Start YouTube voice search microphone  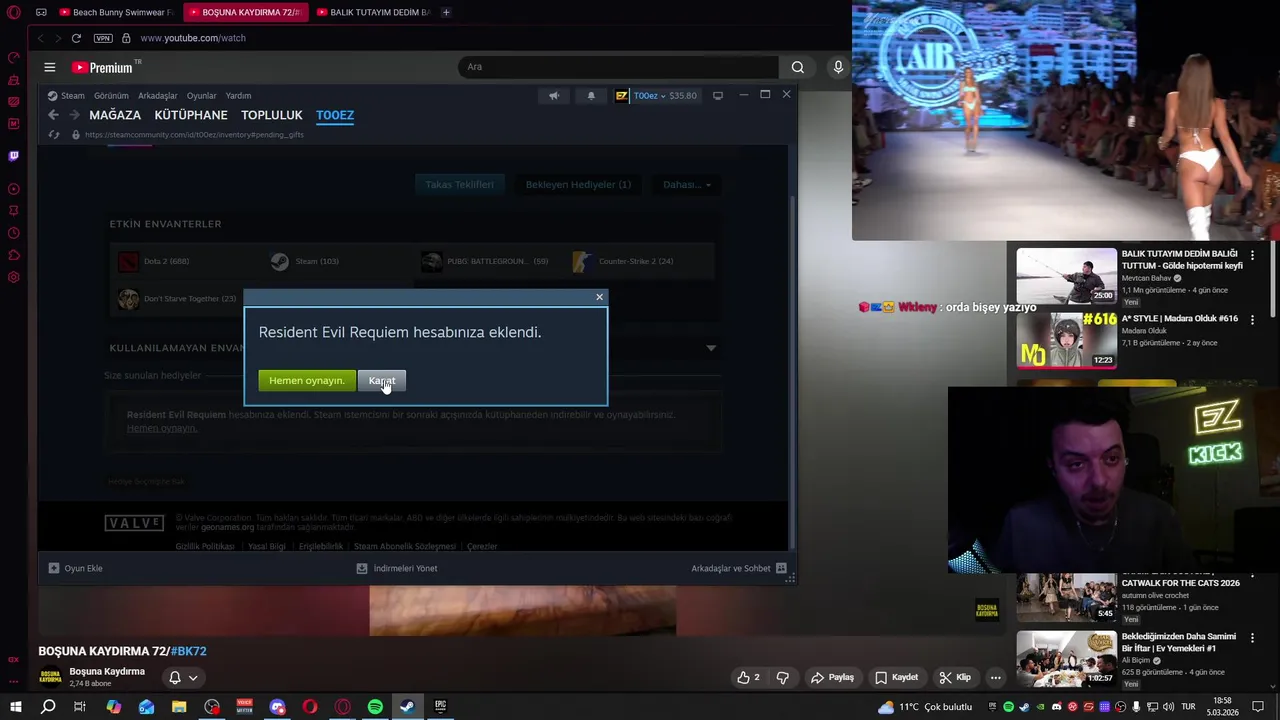(x=838, y=67)
